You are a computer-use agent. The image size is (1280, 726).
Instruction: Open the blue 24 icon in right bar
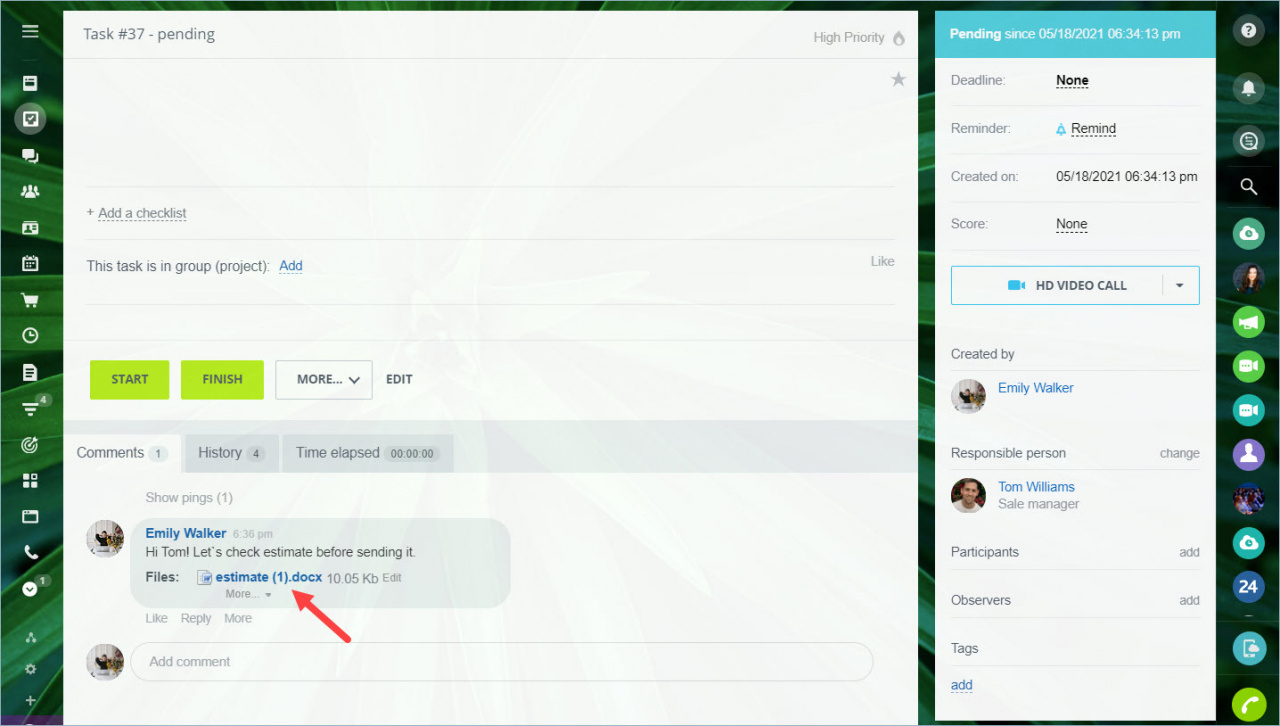click(x=1248, y=587)
